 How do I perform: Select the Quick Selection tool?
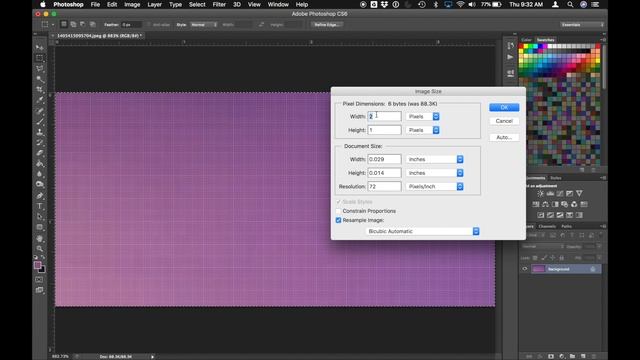(x=40, y=79)
